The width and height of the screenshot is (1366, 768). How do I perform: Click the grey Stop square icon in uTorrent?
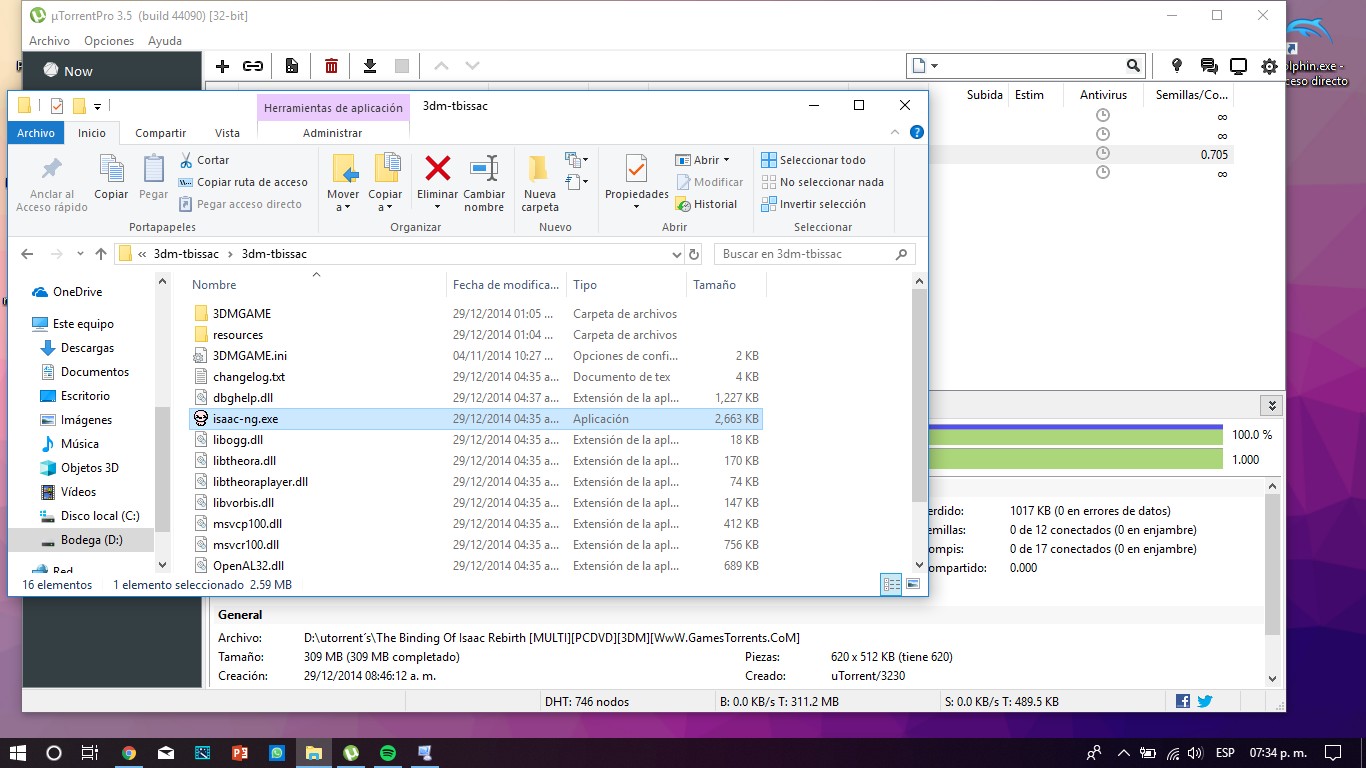pos(402,66)
